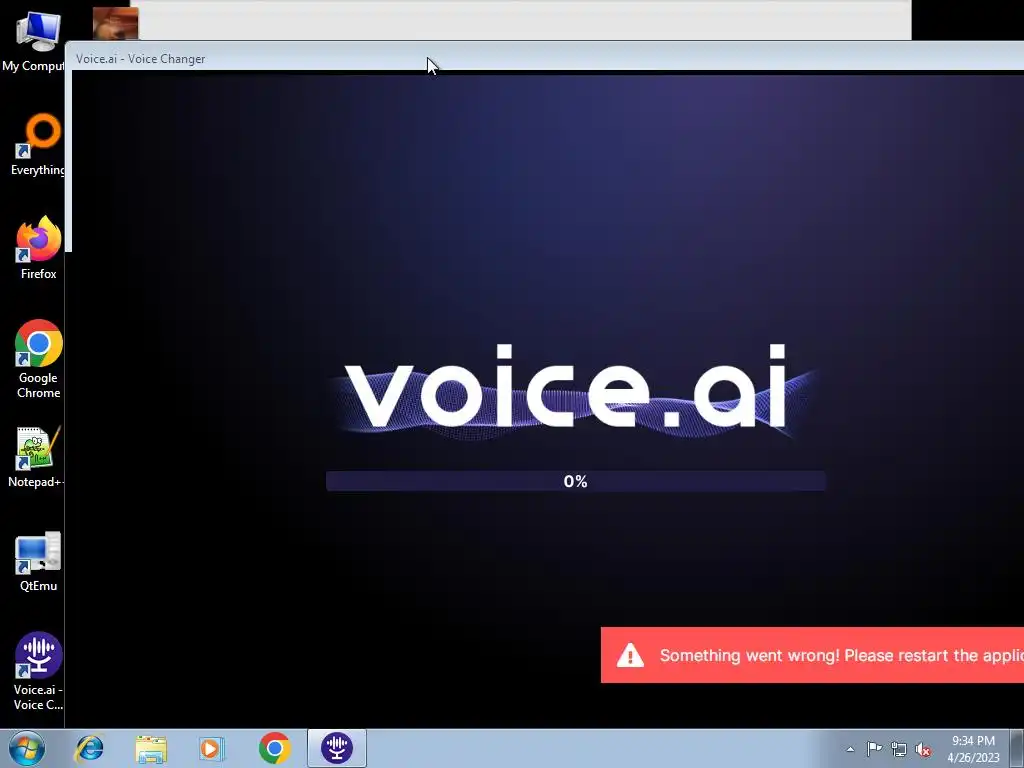Click the muted volume tray icon
The image size is (1024, 768).
(923, 750)
